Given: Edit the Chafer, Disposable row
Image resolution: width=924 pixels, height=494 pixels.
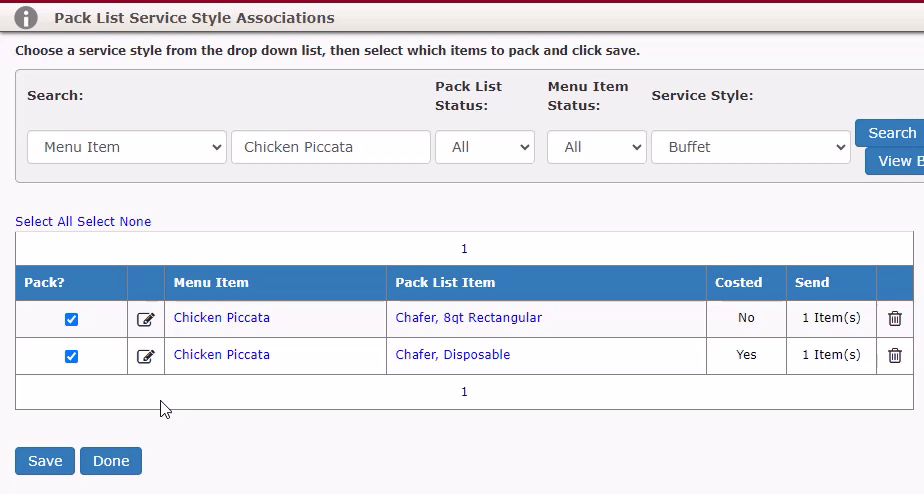Looking at the screenshot, I should pyautogui.click(x=146, y=357).
